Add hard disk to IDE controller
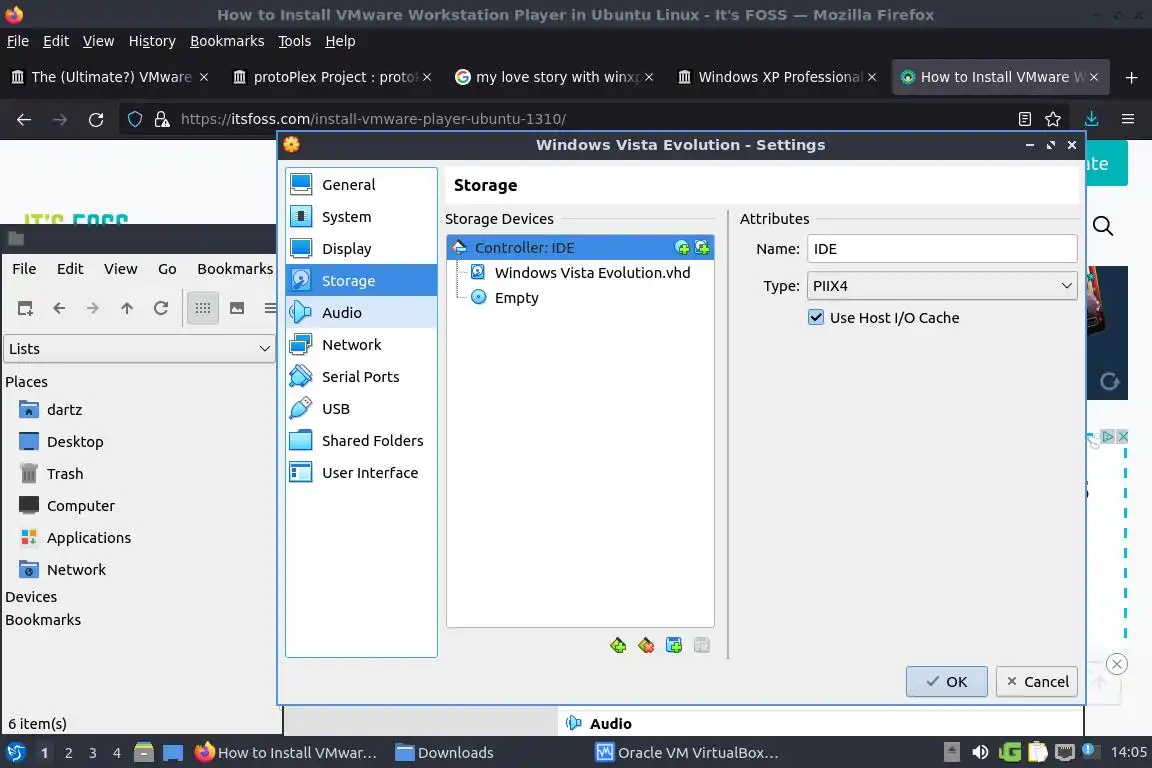The image size is (1152, 768). pos(702,248)
